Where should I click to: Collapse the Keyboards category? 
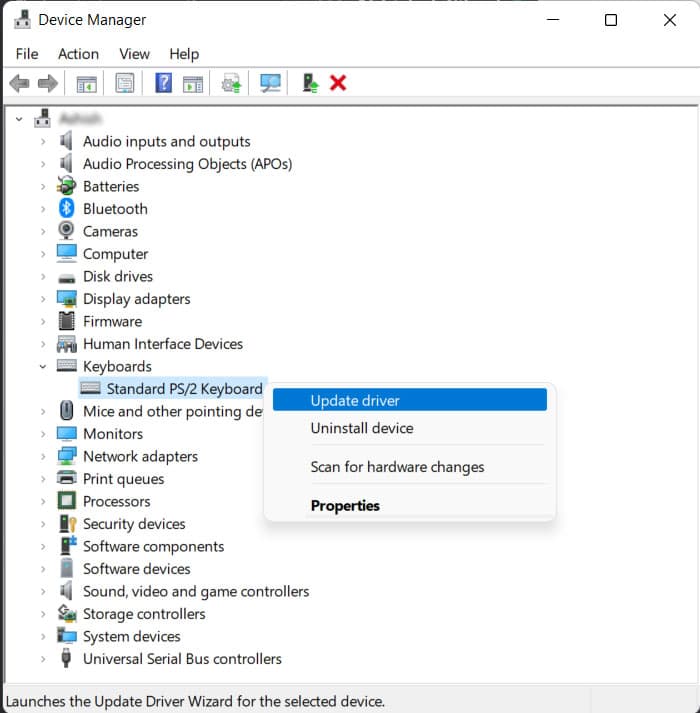pyautogui.click(x=43, y=367)
